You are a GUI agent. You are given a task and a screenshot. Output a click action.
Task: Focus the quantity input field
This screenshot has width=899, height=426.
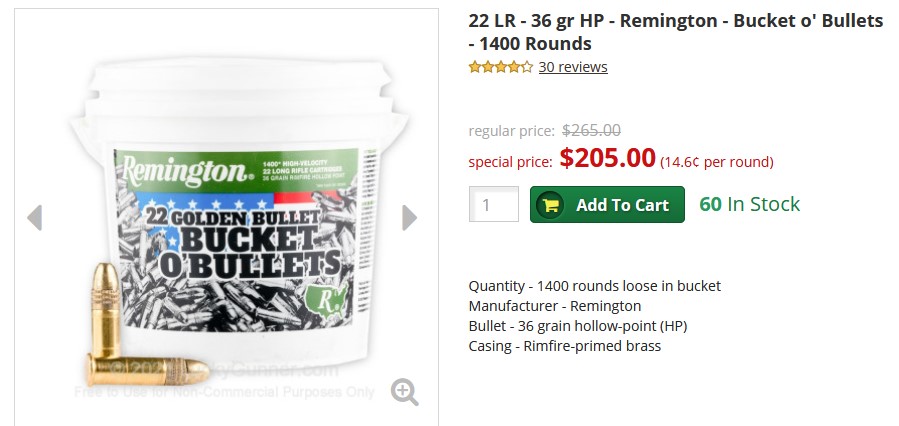[x=494, y=204]
